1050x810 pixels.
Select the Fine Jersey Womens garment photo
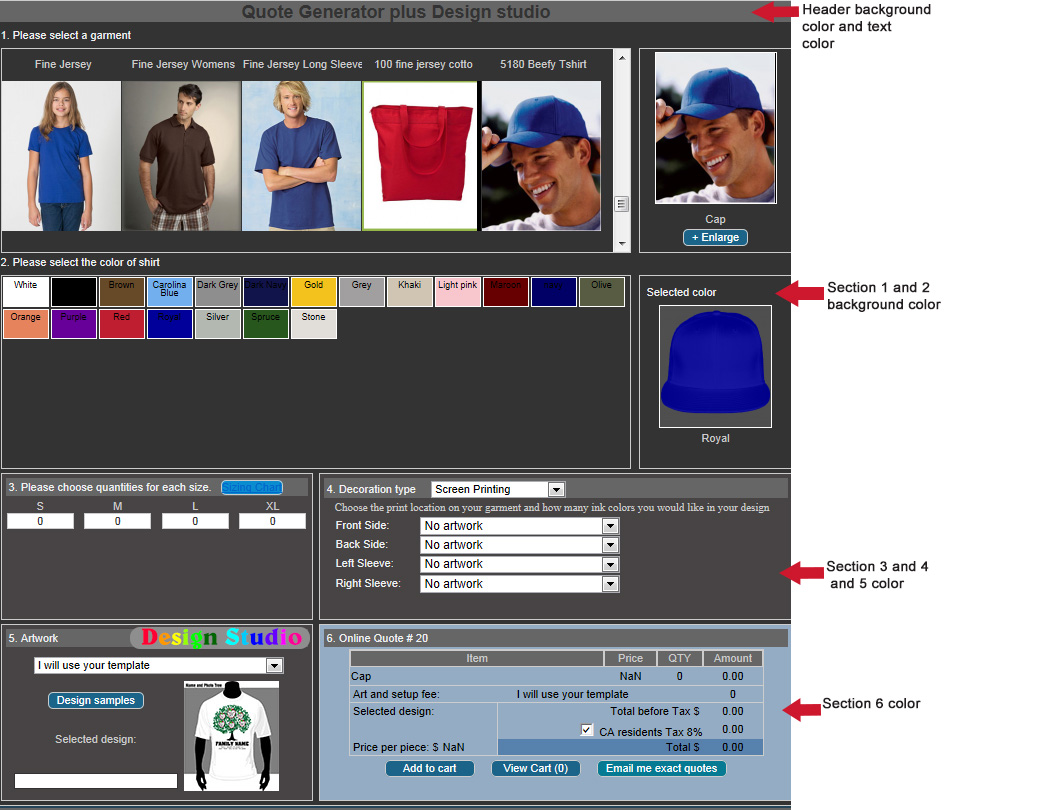click(181, 156)
